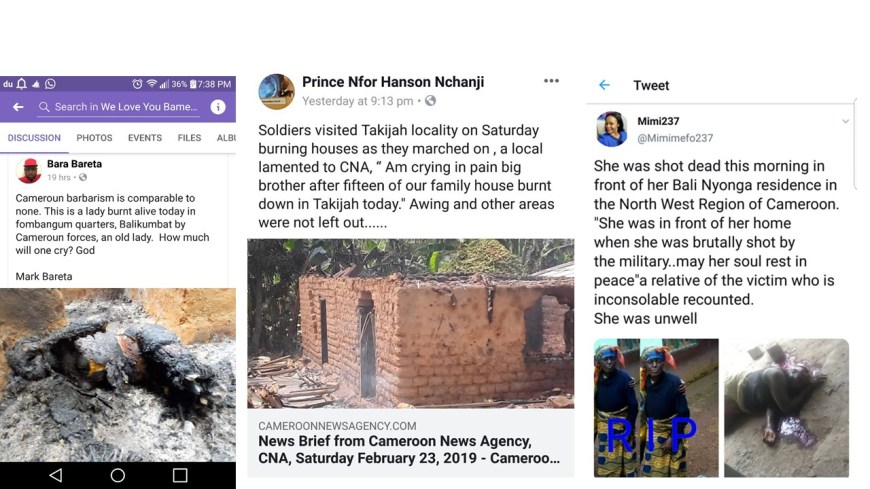The height and width of the screenshot is (489, 870).
Task: Go back using the Tweet header arrow
Action: pos(604,85)
